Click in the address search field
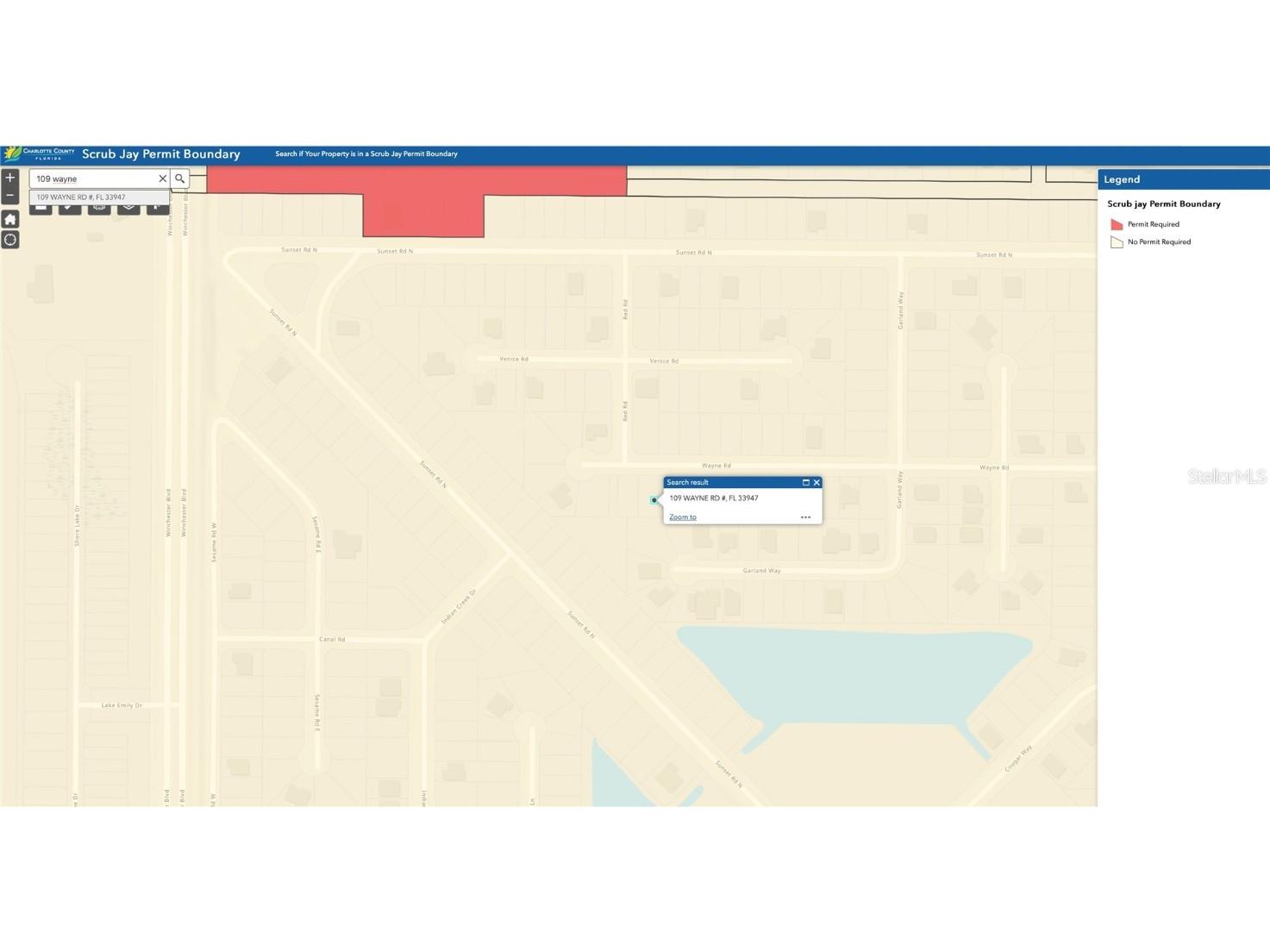The width and height of the screenshot is (1270, 952). (x=93, y=178)
